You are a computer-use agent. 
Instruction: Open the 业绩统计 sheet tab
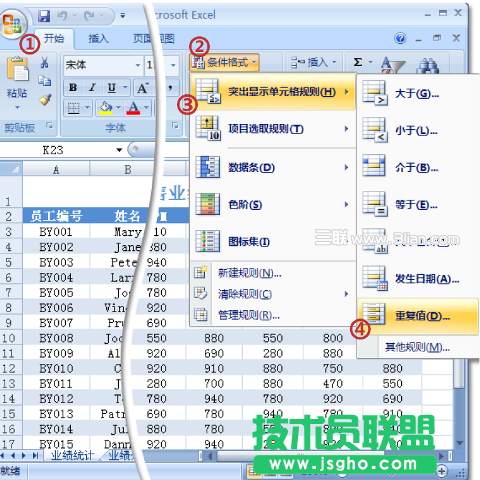(72, 455)
